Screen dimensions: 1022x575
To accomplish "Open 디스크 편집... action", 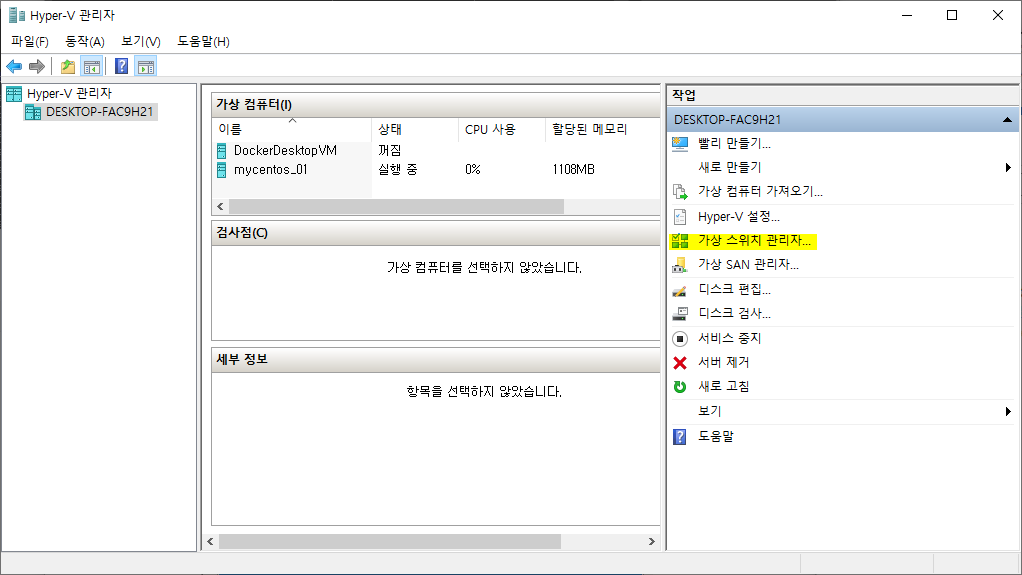I will [x=734, y=289].
